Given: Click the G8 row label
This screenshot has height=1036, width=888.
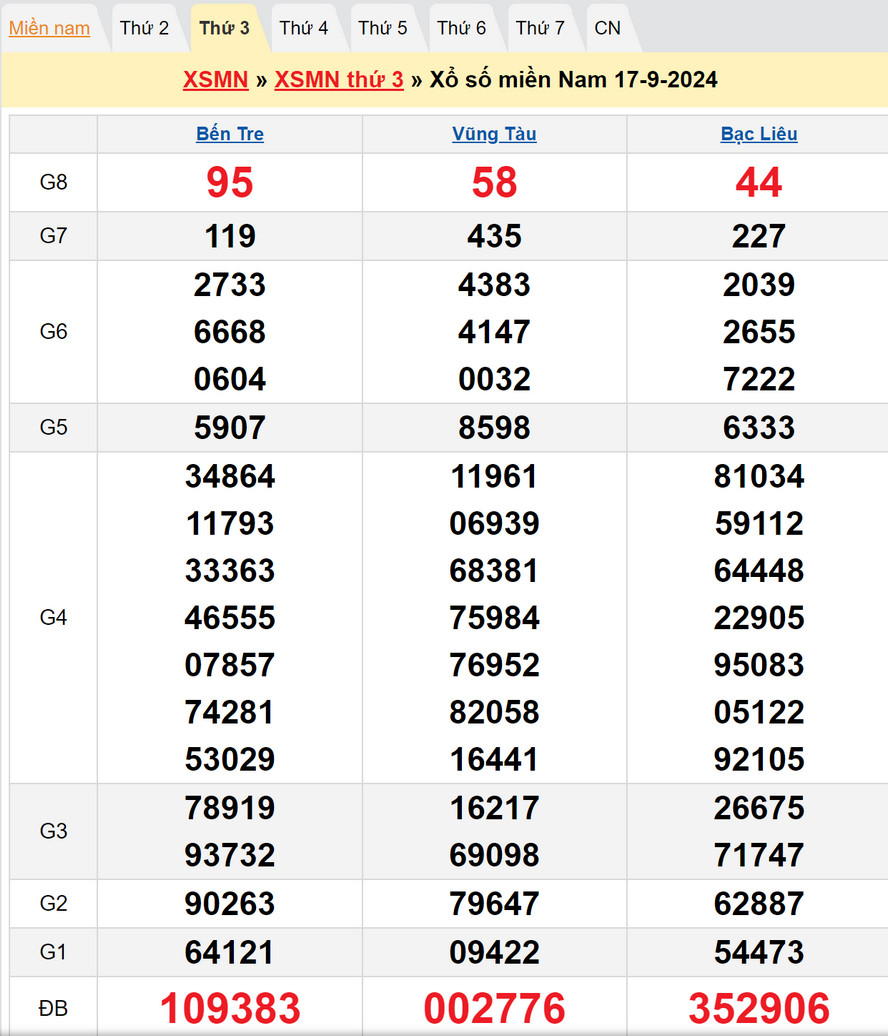Looking at the screenshot, I should [53, 182].
